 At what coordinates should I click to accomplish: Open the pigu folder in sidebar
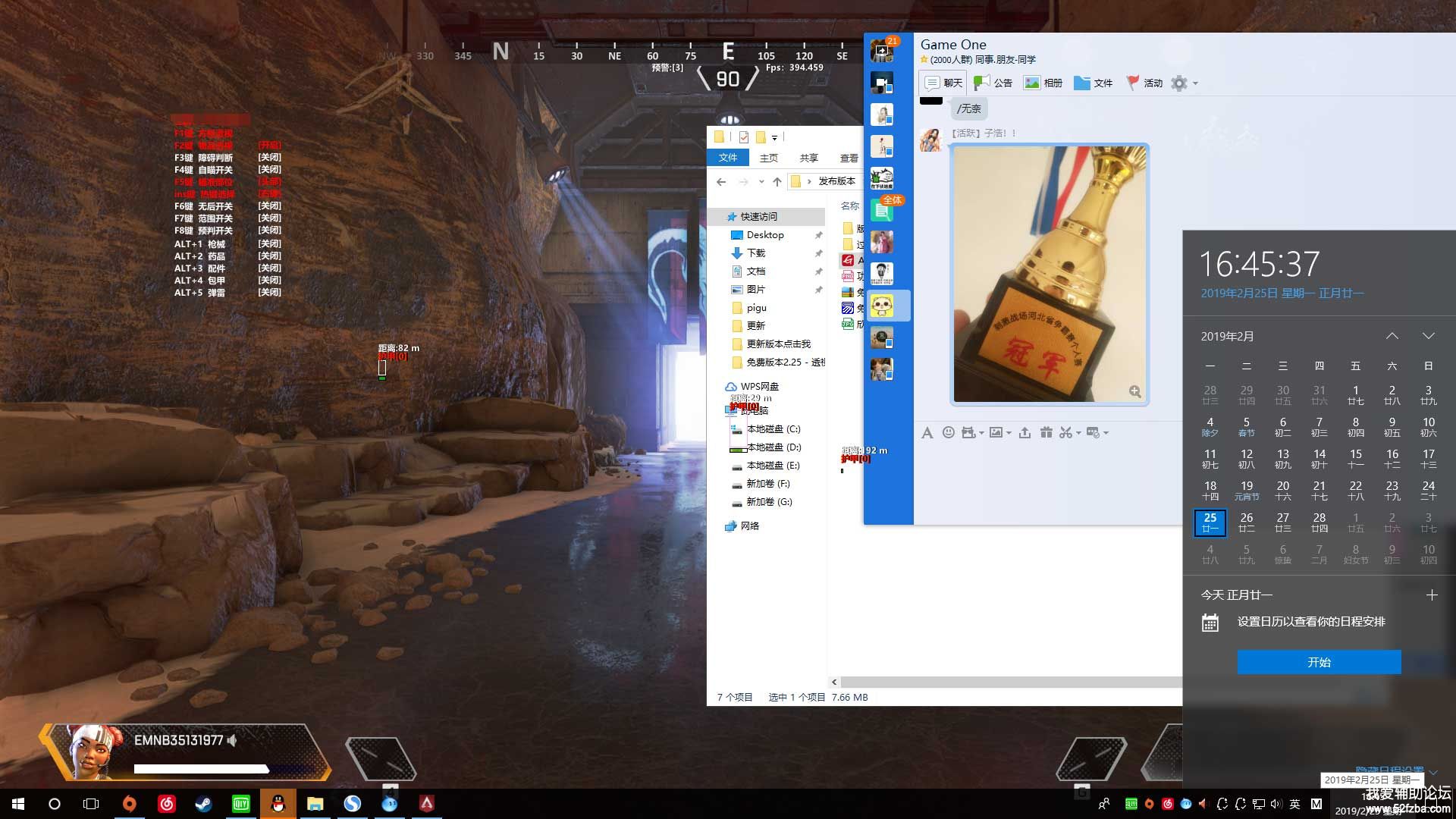point(748,308)
